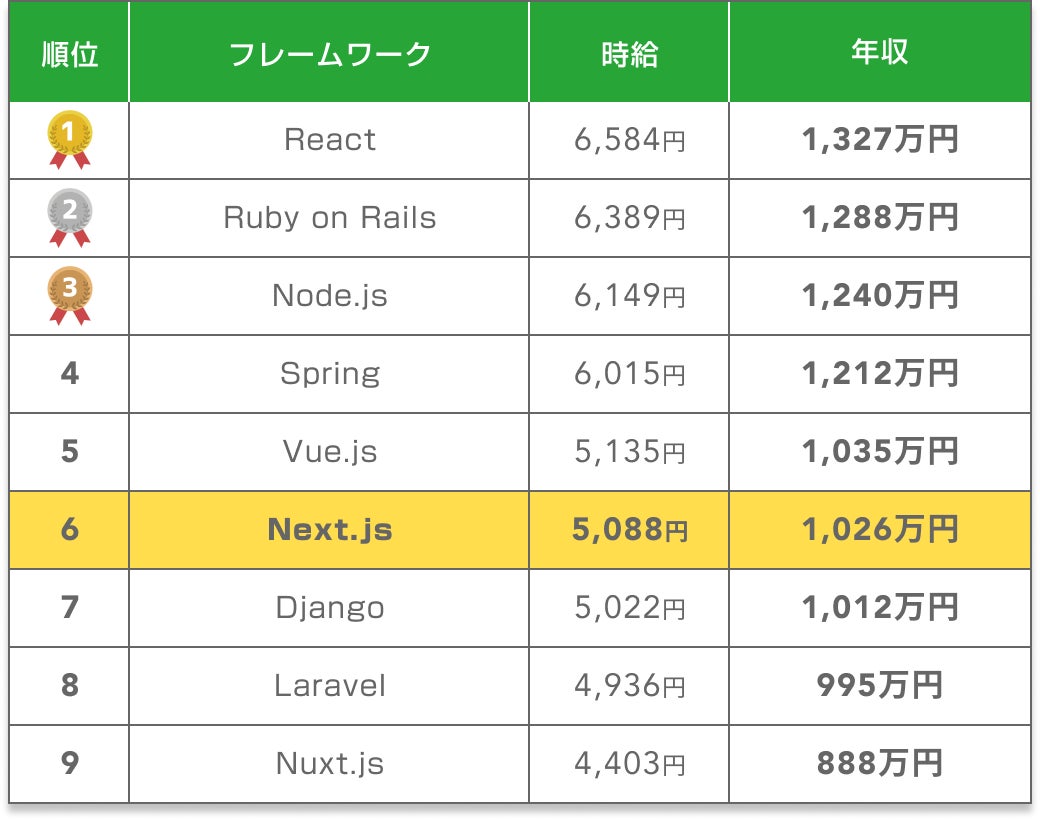
Task: Click the フレームワーク column header
Action: point(330,53)
